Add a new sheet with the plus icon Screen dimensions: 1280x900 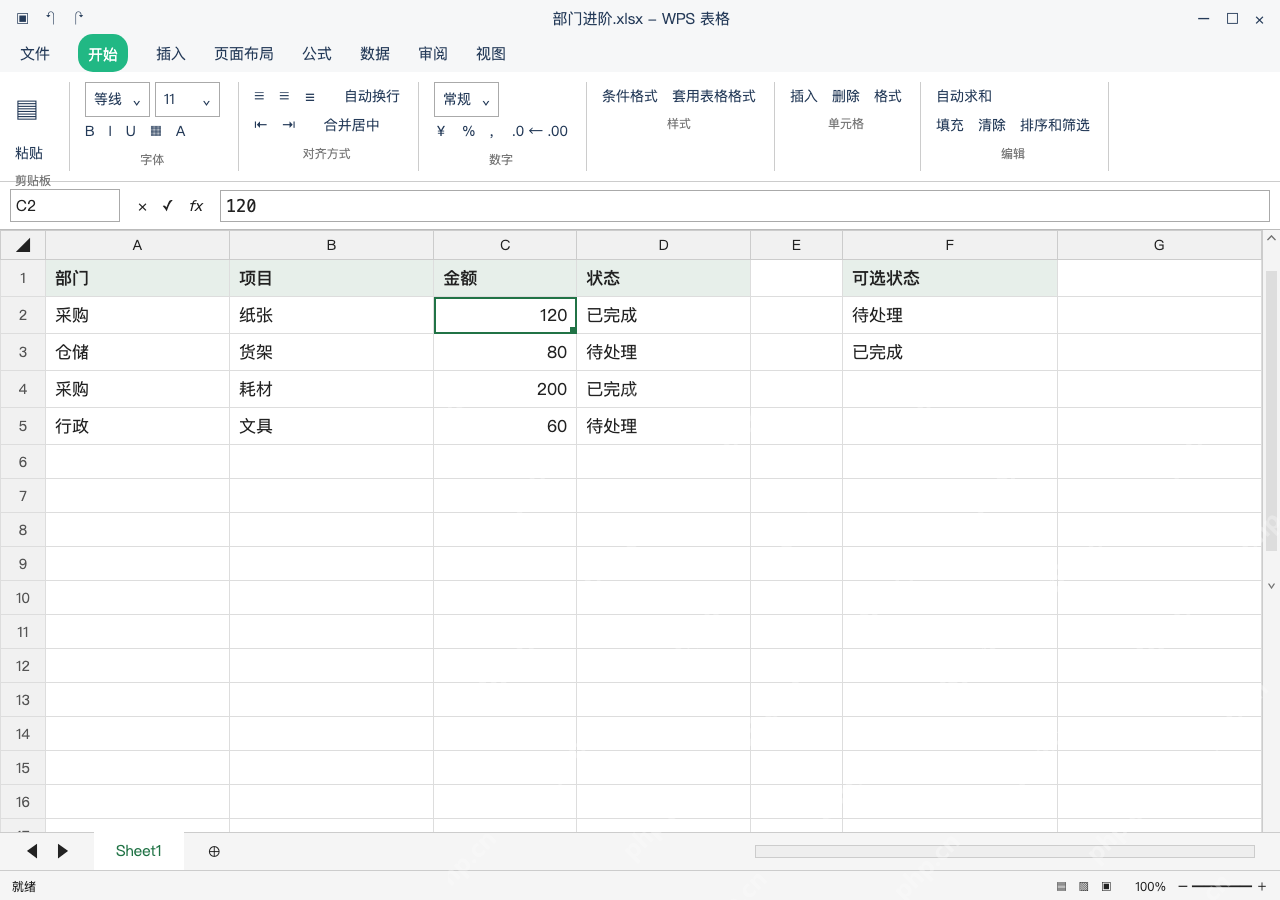(214, 851)
